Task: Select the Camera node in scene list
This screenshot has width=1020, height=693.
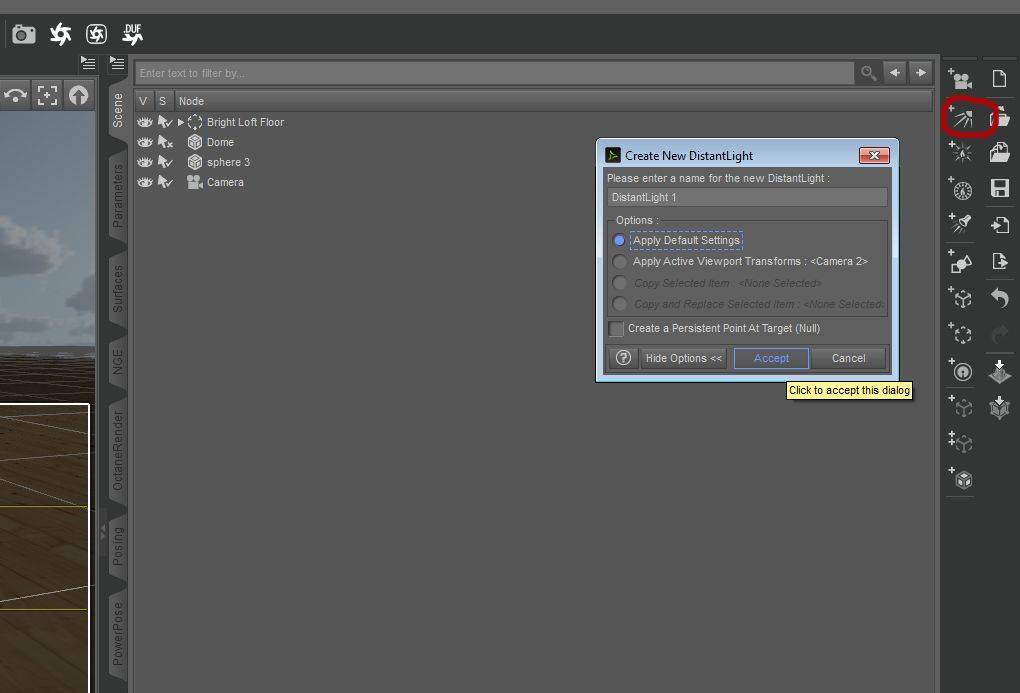Action: (x=225, y=183)
